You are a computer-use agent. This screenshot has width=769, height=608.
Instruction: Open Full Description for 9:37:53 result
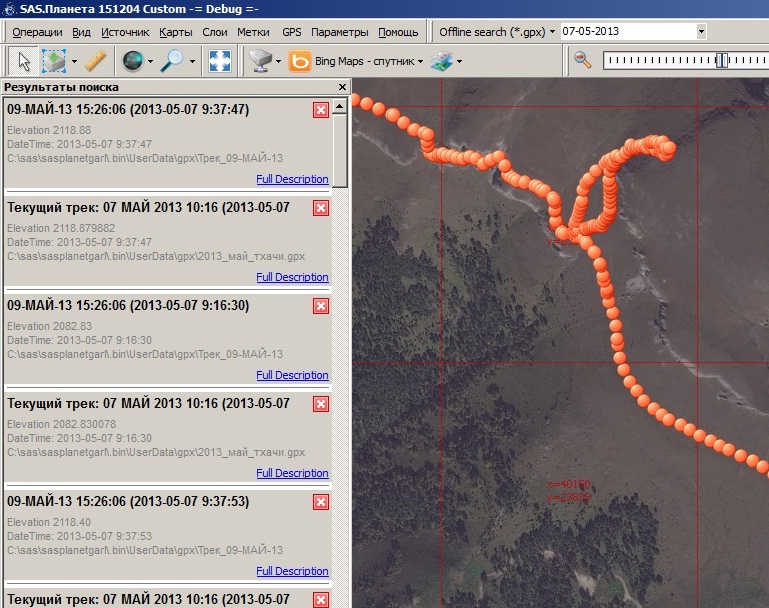[x=292, y=571]
